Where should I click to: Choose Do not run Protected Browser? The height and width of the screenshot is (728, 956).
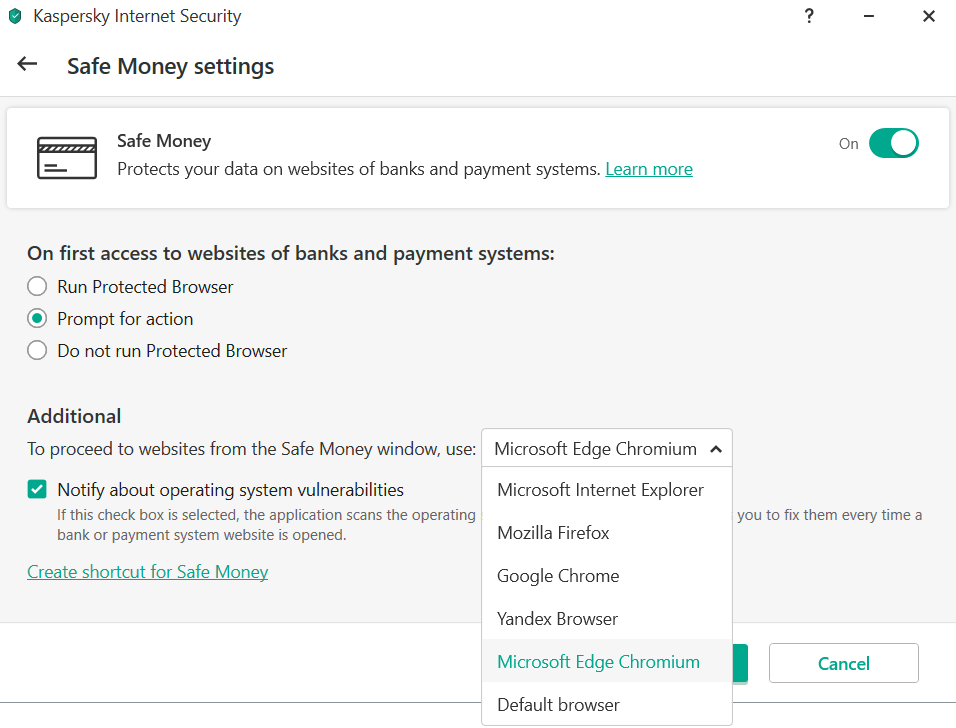[37, 351]
